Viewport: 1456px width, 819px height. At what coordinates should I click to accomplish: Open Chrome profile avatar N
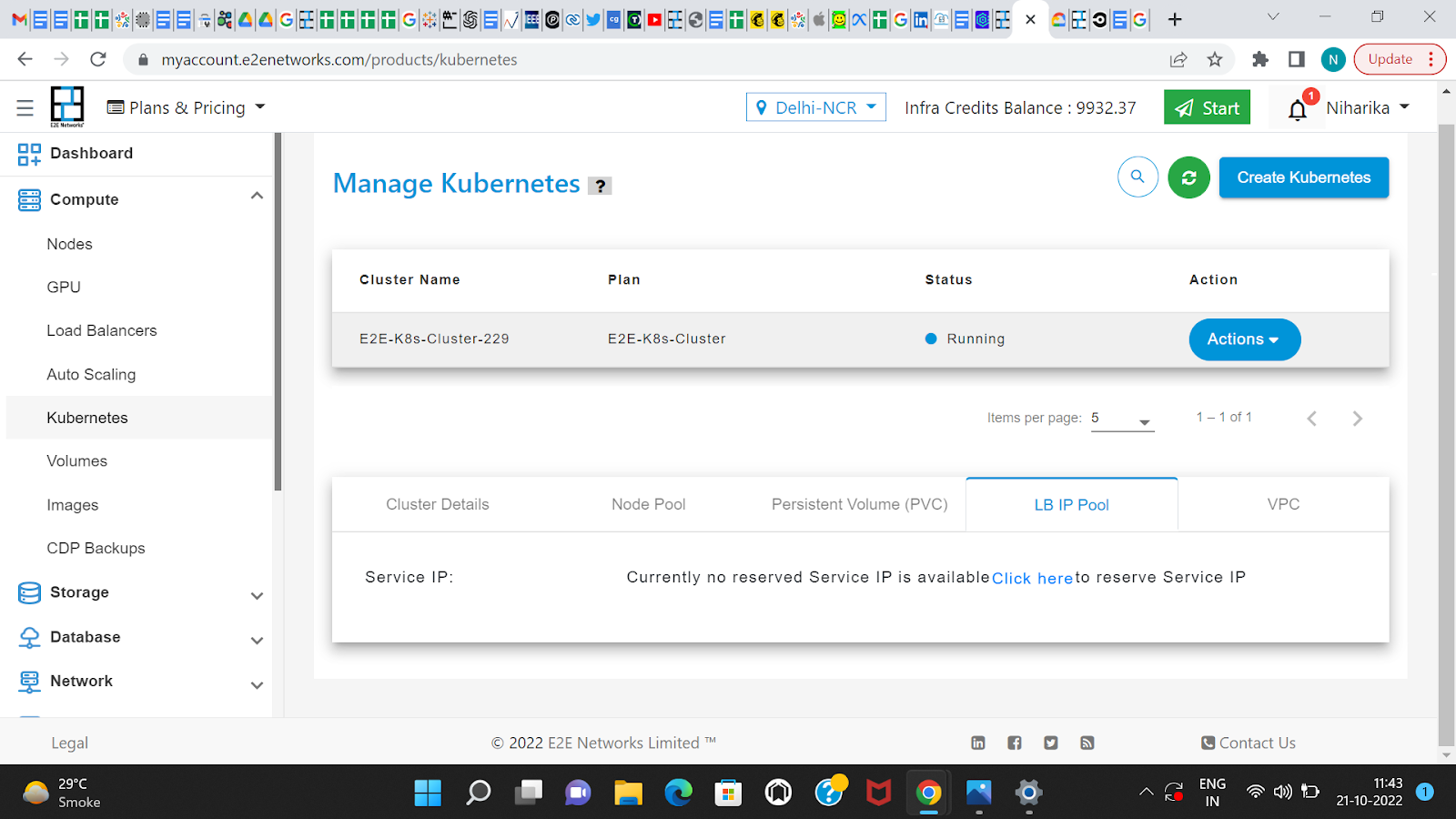pos(1333,60)
